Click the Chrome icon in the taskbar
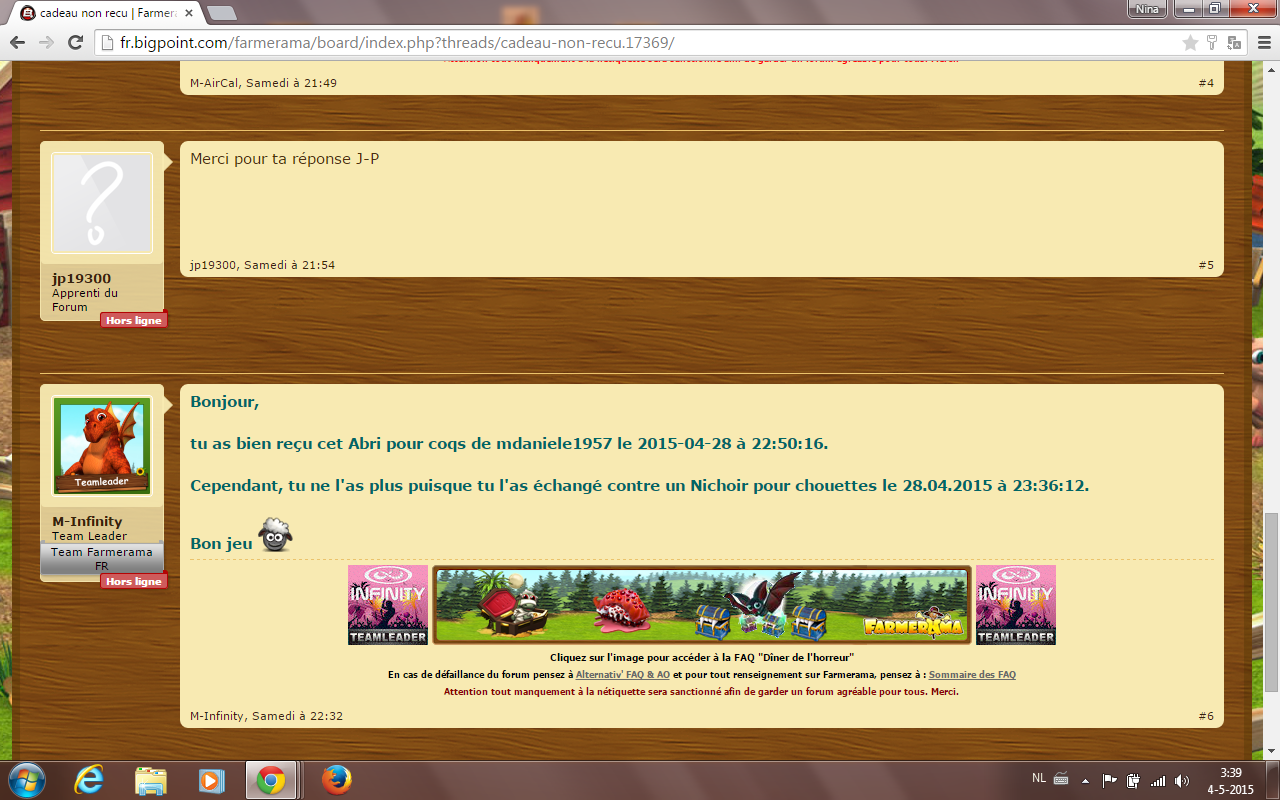This screenshot has height=800, width=1280. pyautogui.click(x=271, y=780)
